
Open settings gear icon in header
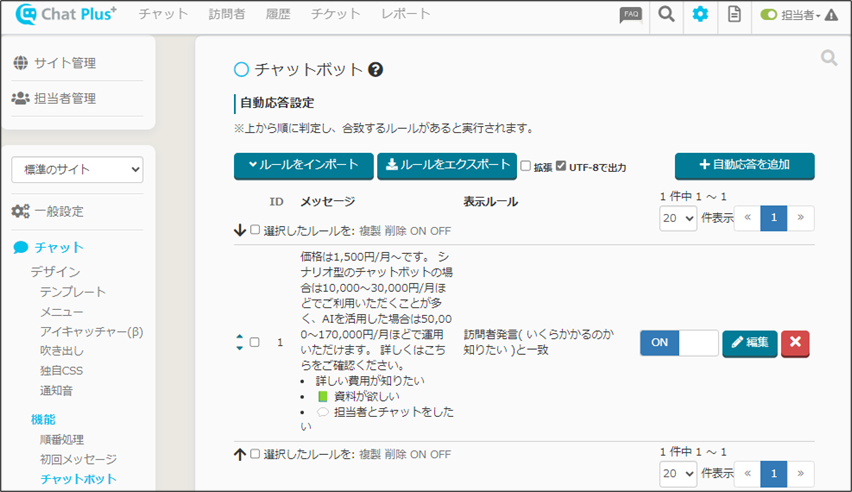coord(700,15)
